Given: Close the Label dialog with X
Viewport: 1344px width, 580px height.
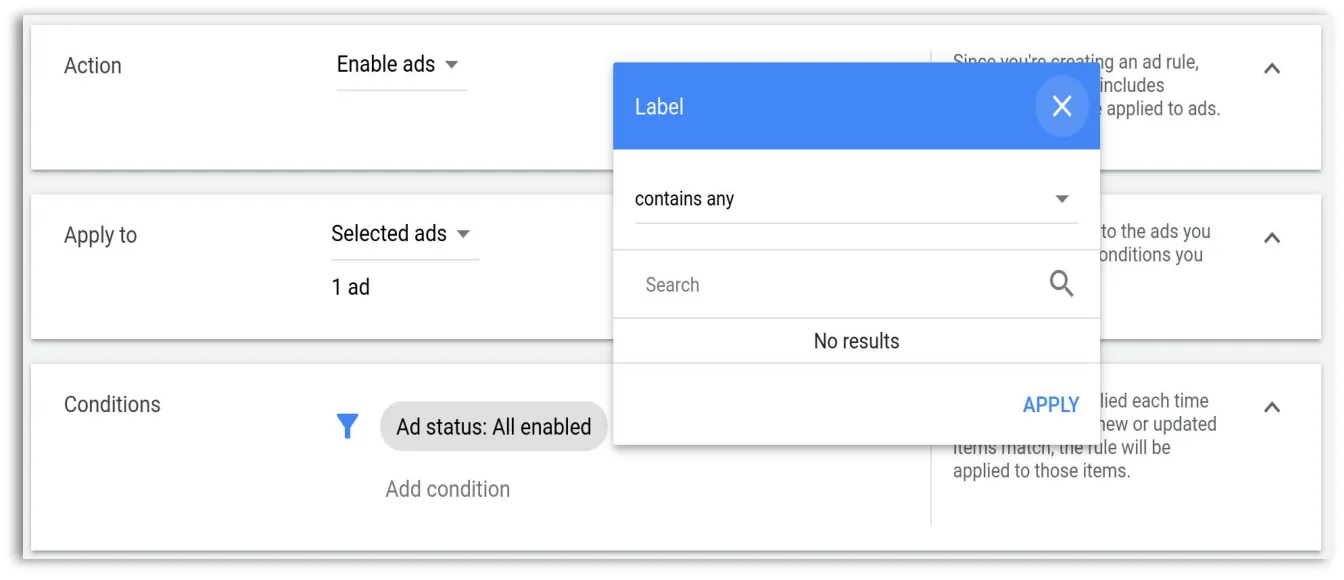Looking at the screenshot, I should click(1062, 106).
